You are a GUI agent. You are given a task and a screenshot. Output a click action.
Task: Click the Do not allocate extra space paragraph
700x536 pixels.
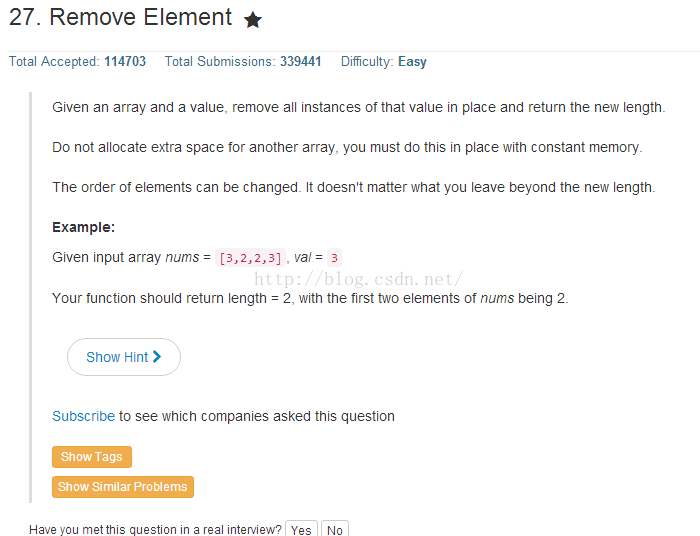pyautogui.click(x=347, y=148)
